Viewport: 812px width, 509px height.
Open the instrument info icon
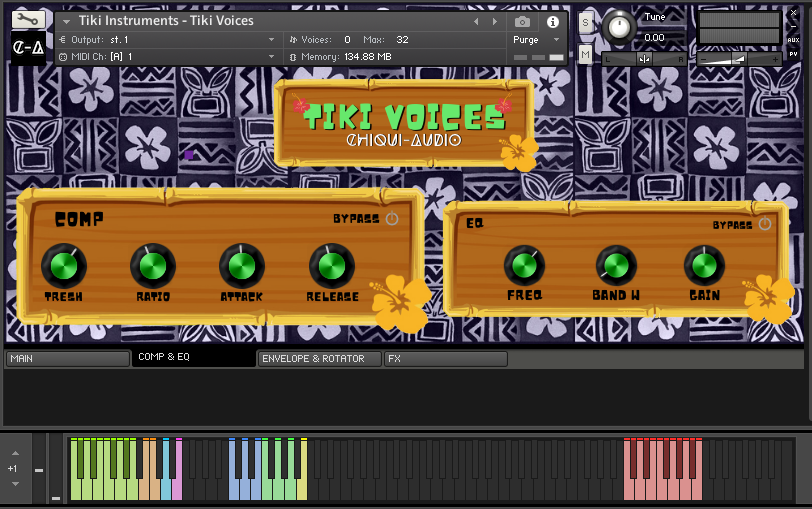(x=552, y=21)
